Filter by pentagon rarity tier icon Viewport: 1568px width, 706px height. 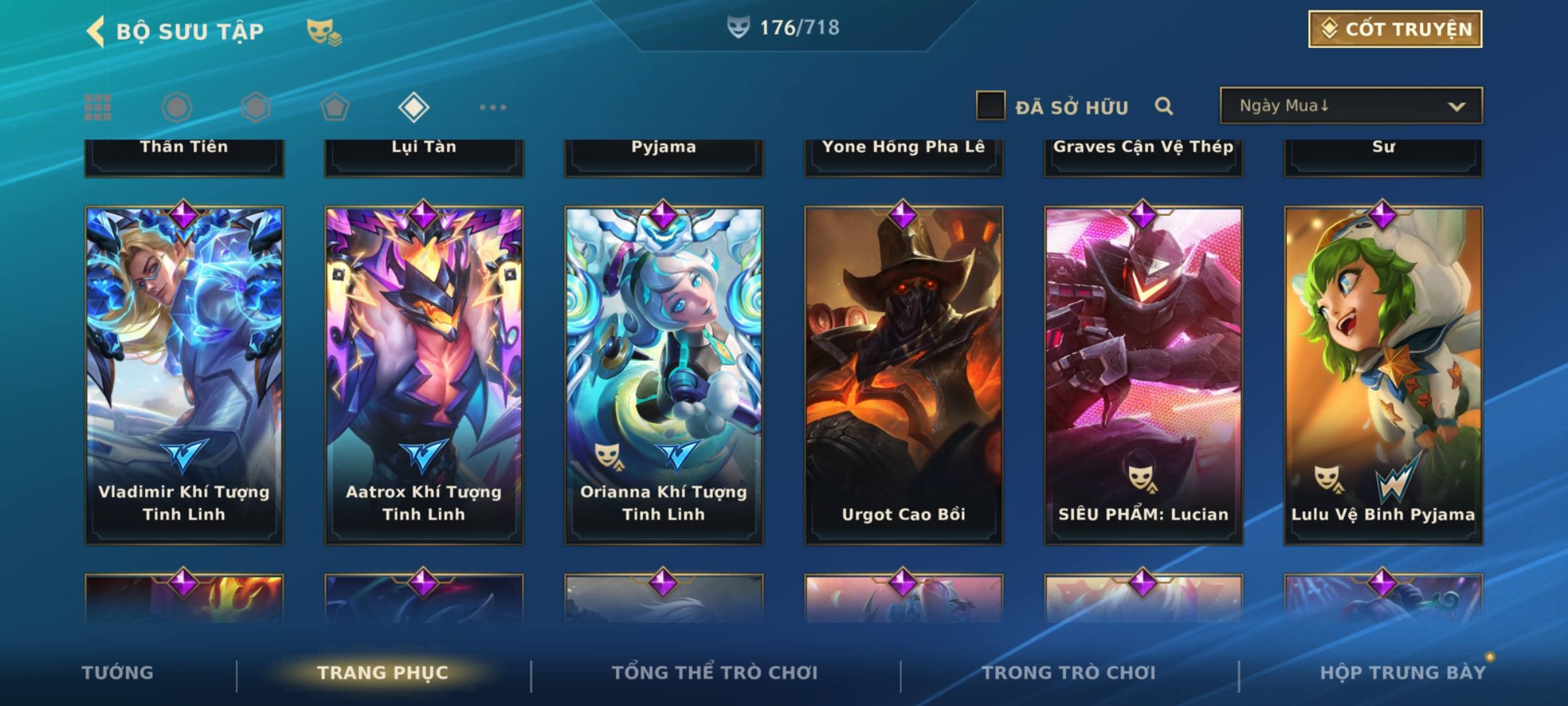click(x=335, y=107)
